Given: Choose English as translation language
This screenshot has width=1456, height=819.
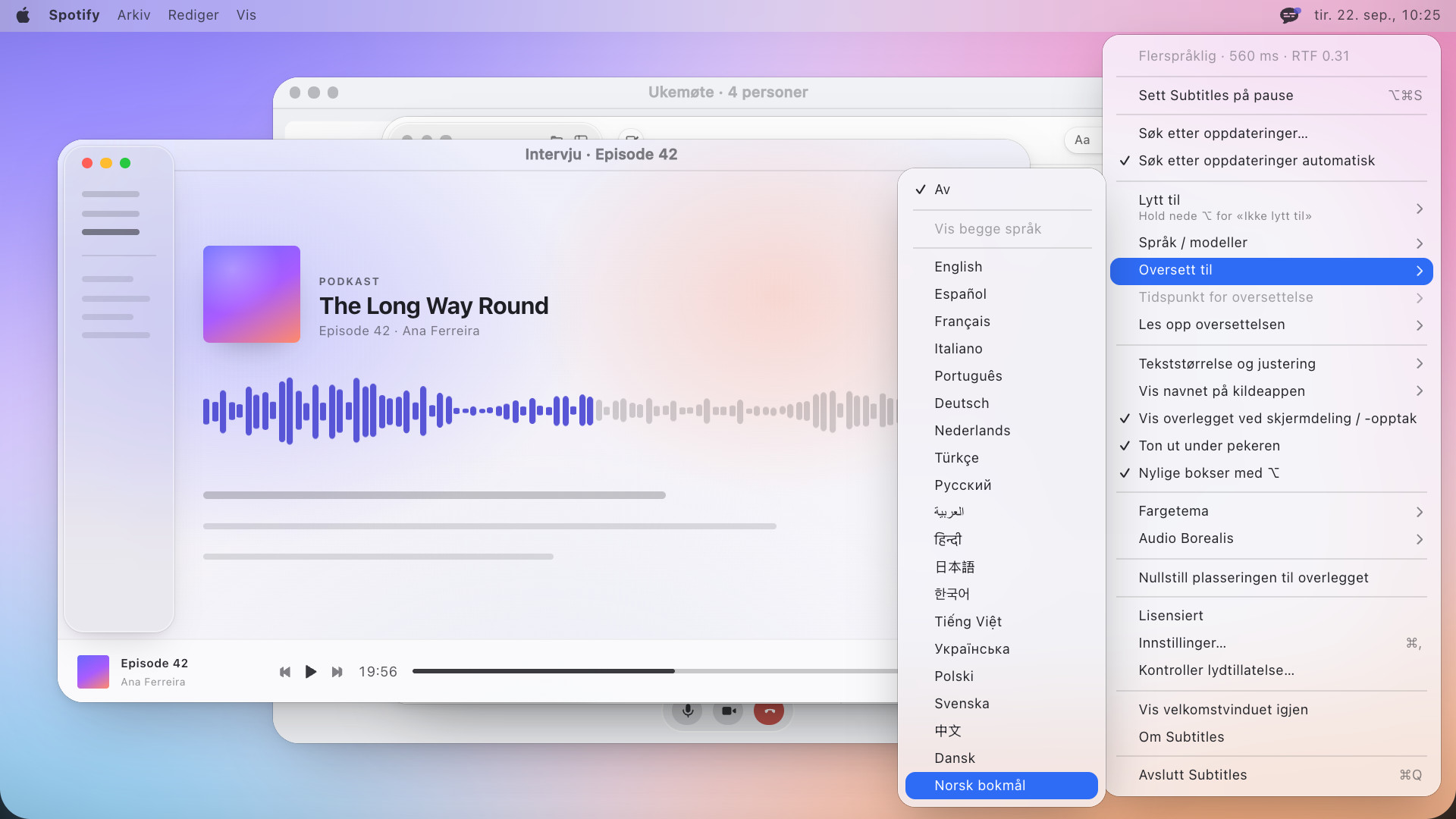Looking at the screenshot, I should click(x=1001, y=267).
